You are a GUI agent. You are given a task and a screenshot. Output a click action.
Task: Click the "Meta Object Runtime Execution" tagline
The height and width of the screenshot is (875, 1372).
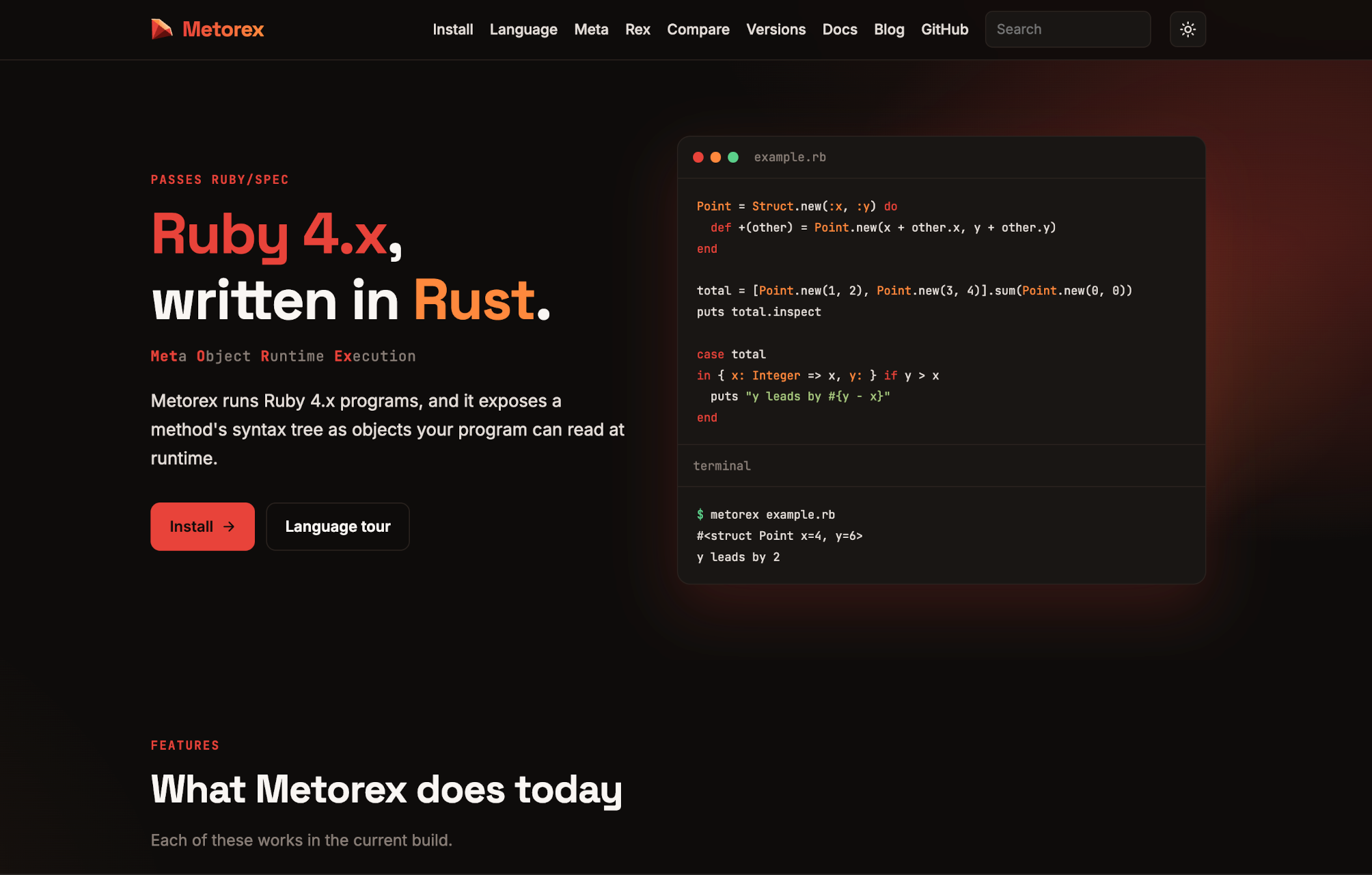tap(283, 356)
